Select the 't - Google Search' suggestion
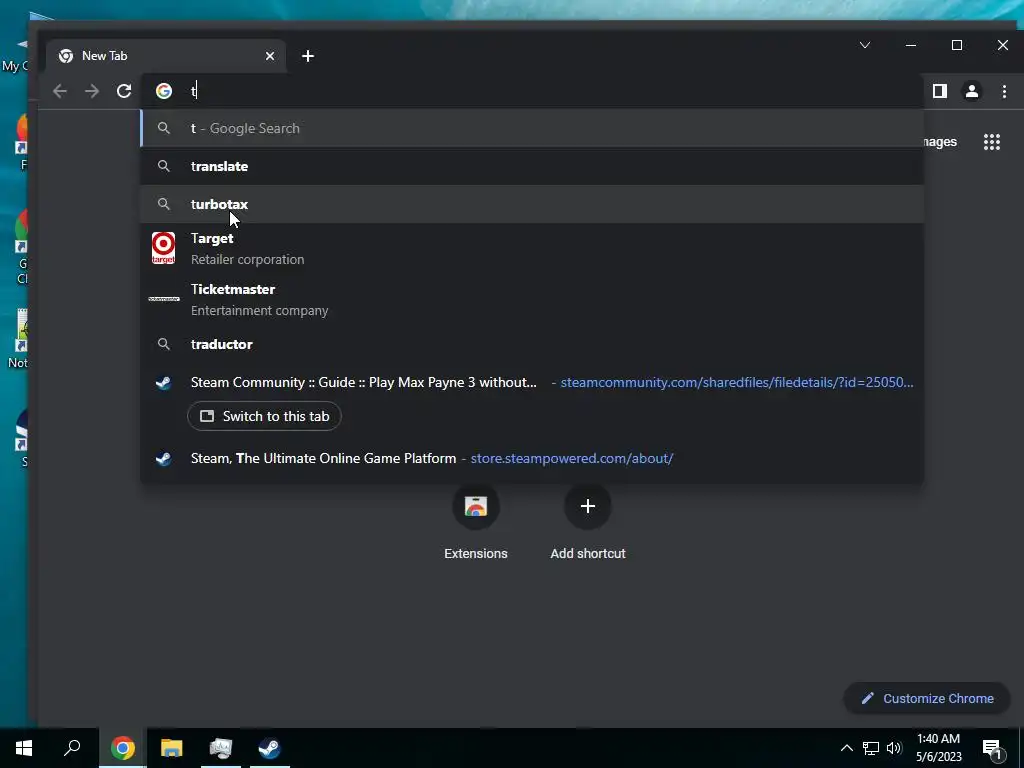Screen dimensions: 1024x768 [532, 128]
